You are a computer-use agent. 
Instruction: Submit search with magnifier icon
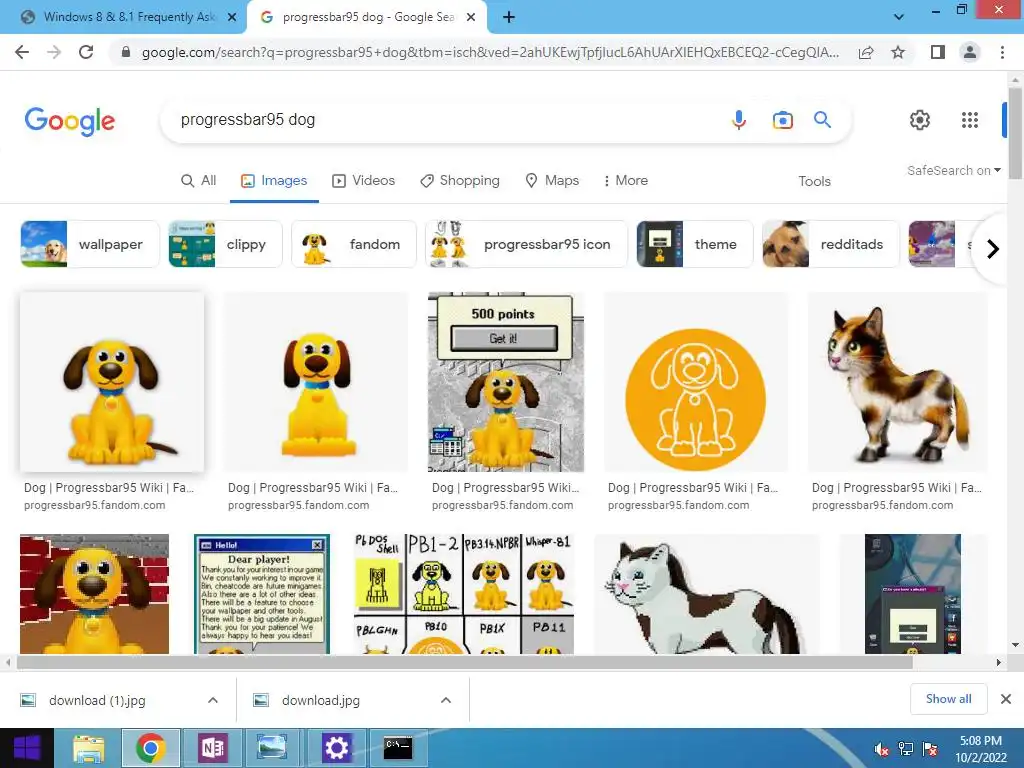click(x=822, y=120)
